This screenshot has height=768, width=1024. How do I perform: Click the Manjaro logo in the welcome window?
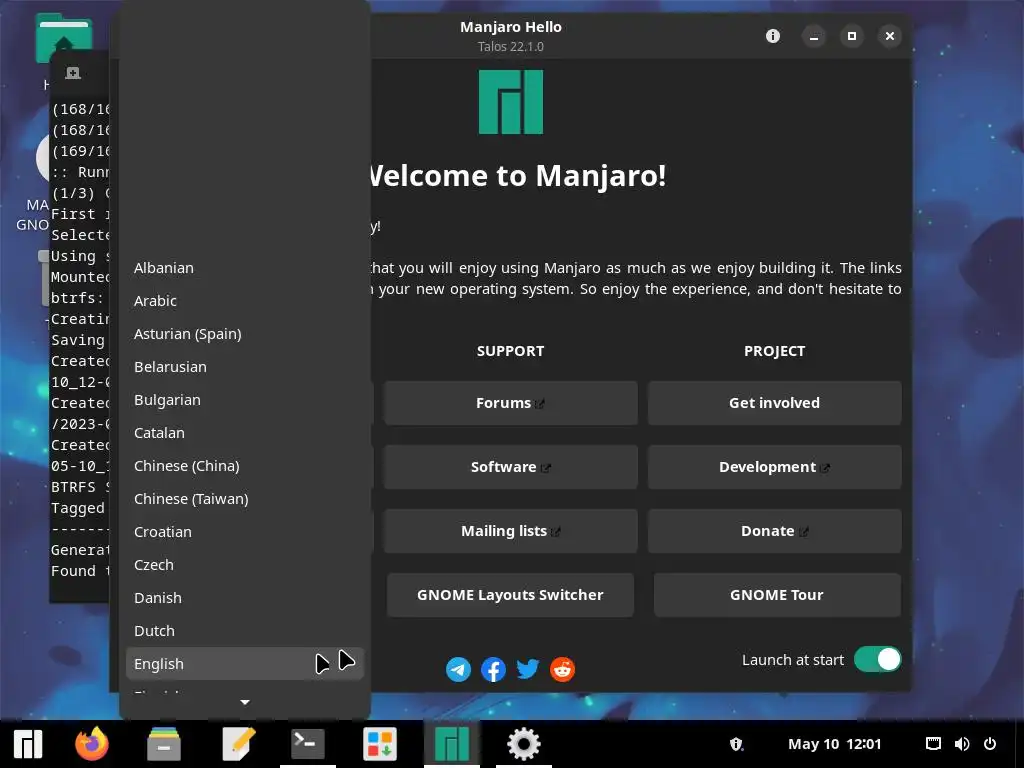[511, 102]
